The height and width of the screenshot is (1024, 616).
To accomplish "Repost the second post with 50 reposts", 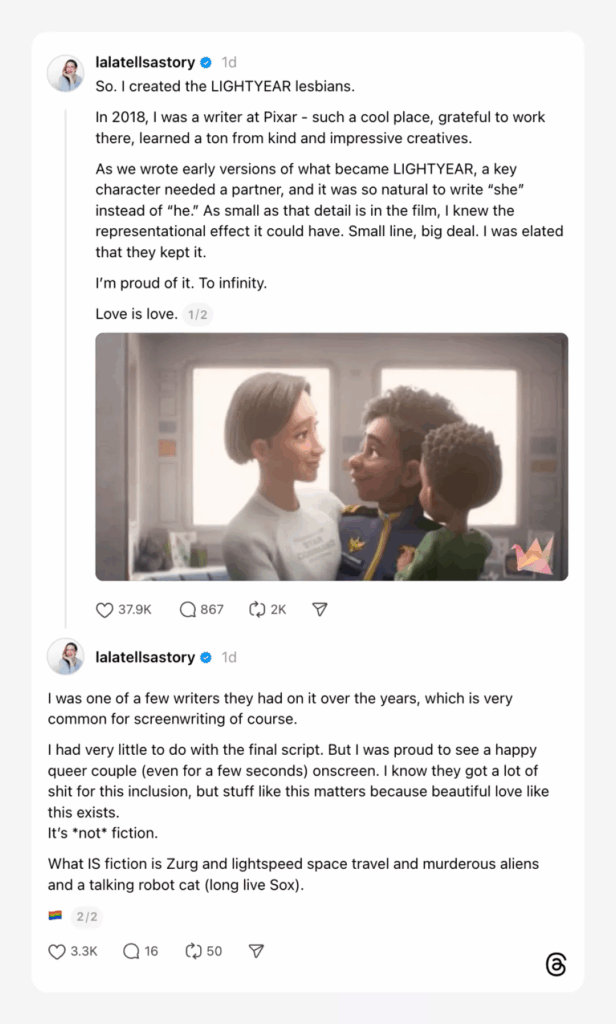I will click(193, 951).
